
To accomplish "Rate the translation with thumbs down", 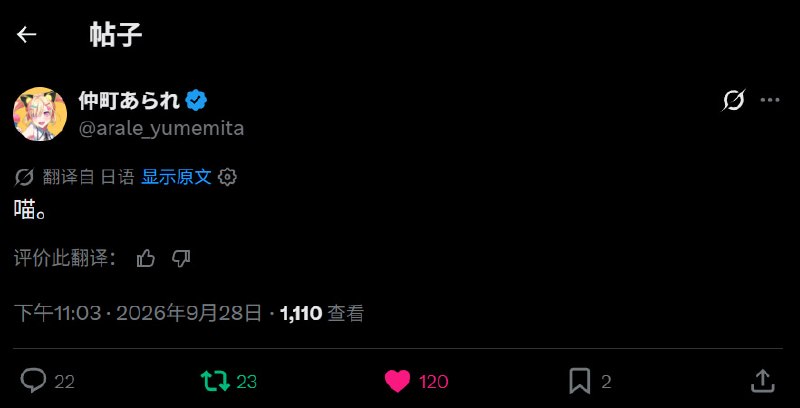I will (x=181, y=259).
